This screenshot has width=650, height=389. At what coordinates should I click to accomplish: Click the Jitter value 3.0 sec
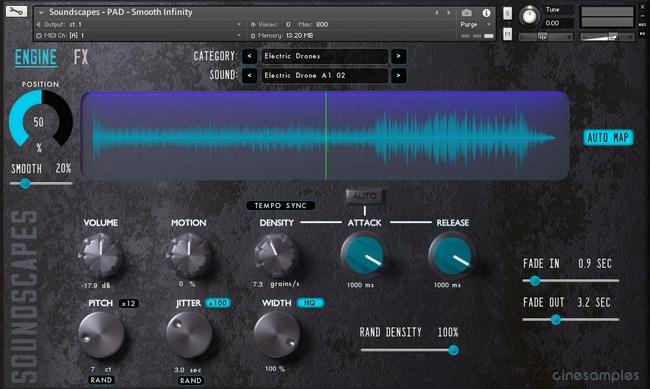[x=188, y=370]
